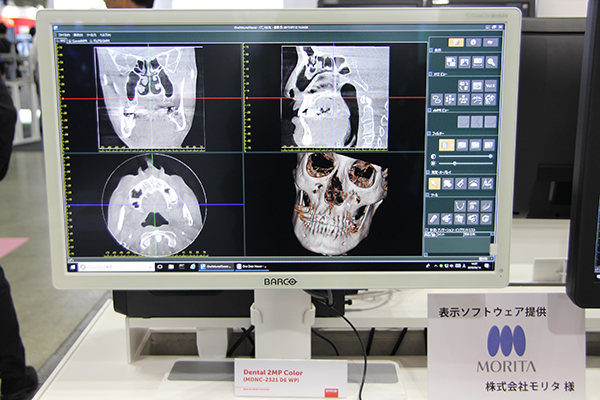Screen dimensions: 600x400
Task: Select the yellow arrow pointer tool
Action: 435,184
